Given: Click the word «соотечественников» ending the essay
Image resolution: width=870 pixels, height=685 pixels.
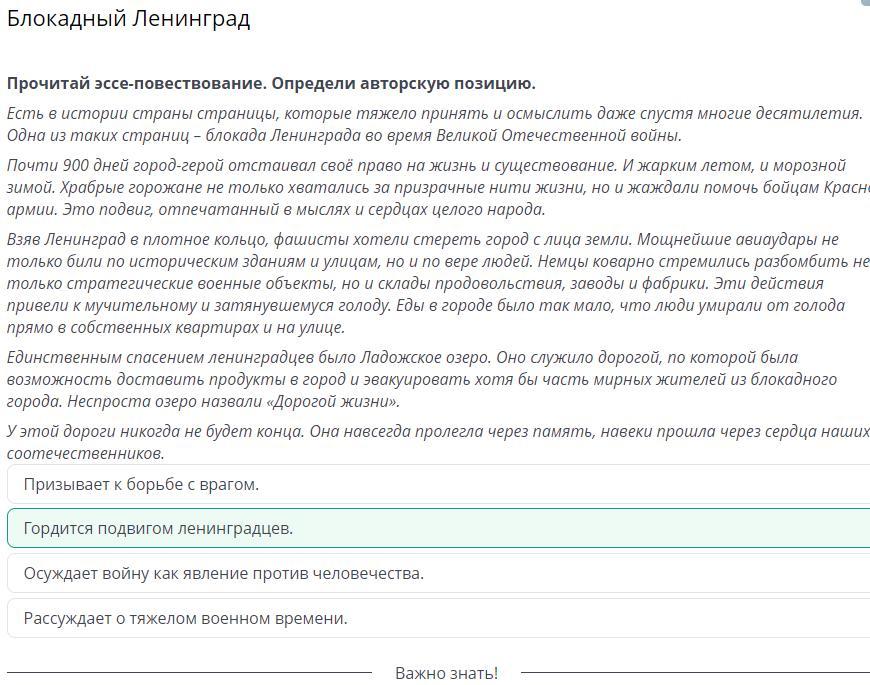Looking at the screenshot, I should click(85, 454).
